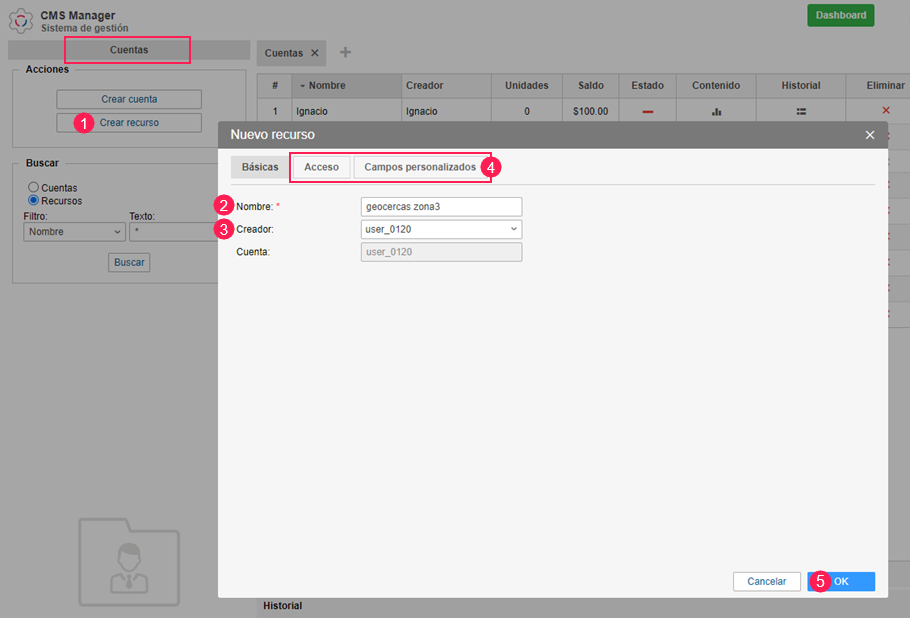Click the CMS Manager gear logo
This screenshot has height=618, width=910.
(x=21, y=20)
